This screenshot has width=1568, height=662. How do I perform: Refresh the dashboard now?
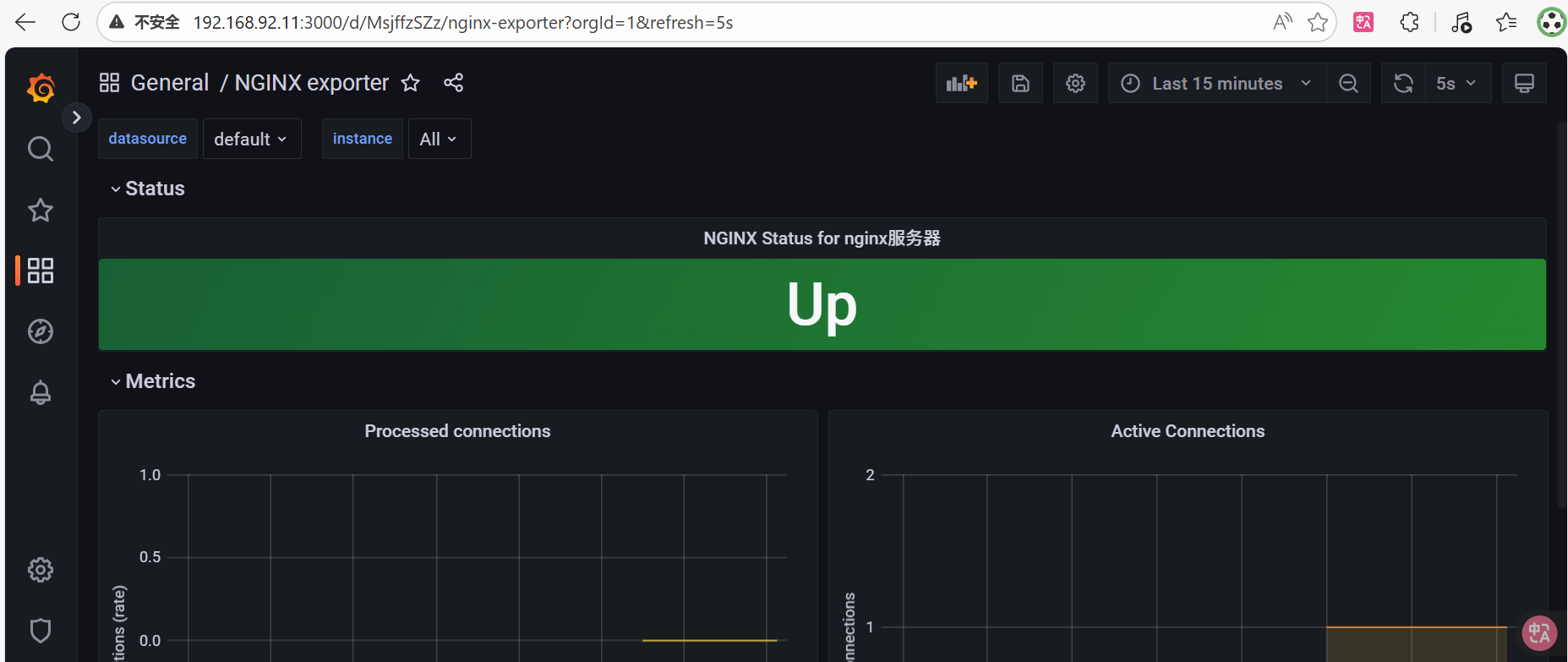[1403, 83]
